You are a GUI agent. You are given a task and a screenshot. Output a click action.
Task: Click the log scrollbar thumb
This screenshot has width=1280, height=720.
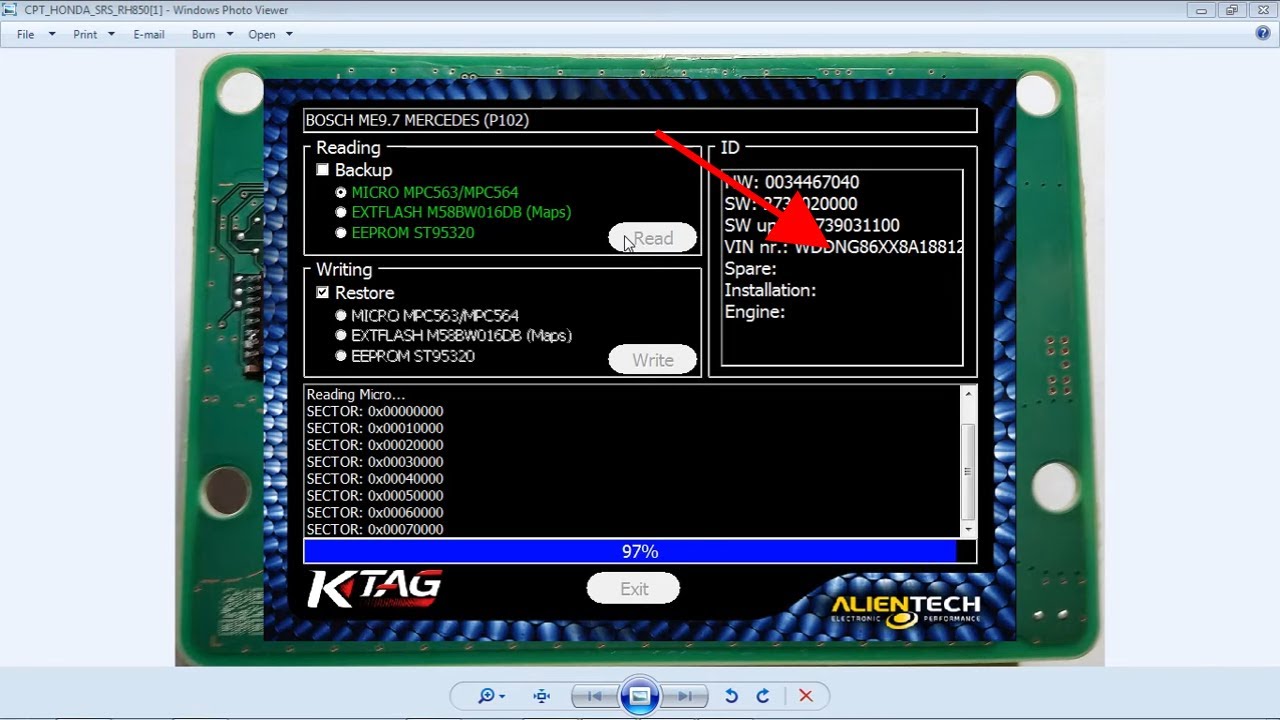point(967,471)
